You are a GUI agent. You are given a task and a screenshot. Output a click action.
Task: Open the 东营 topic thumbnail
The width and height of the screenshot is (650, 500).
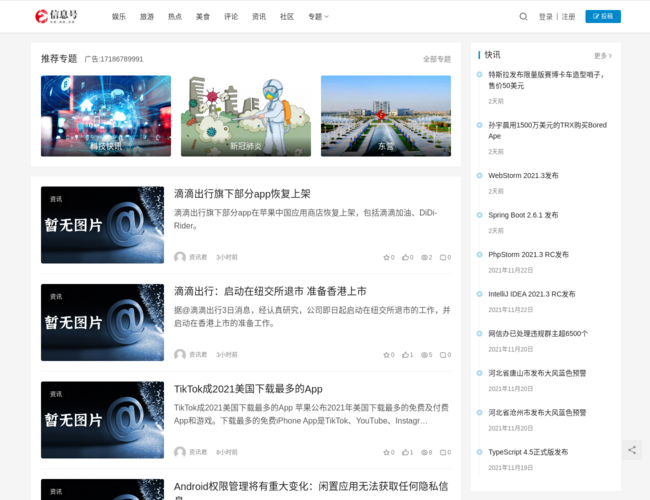coord(386,116)
